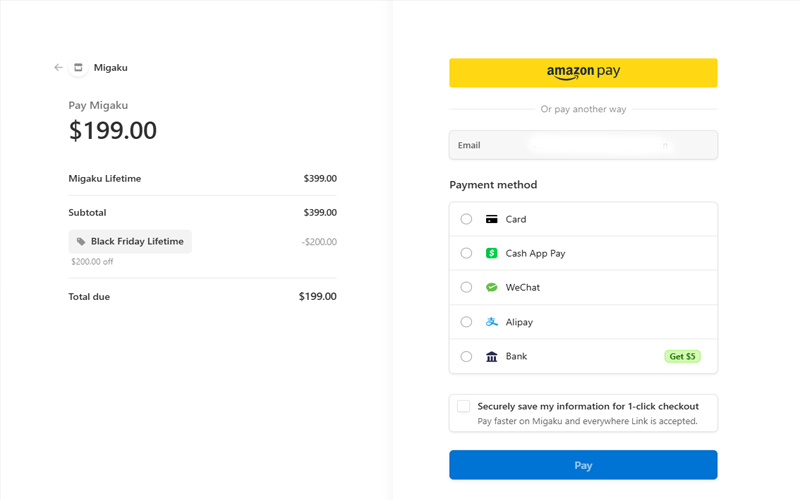
Task: Click the blue Alipay logo icon
Action: [x=491, y=322]
